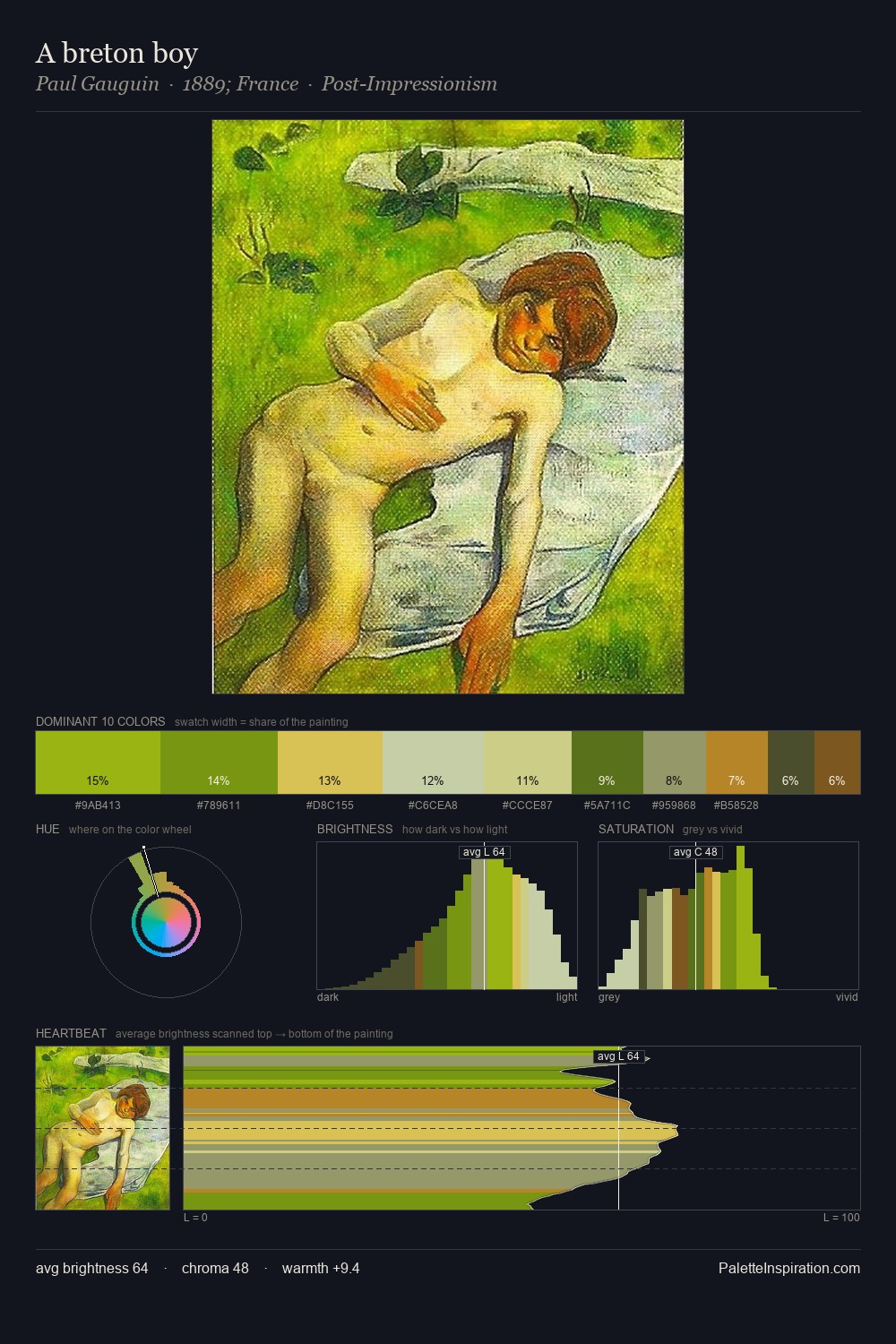Click the 'light' brightness axis label
Viewport: 896px width, 1344px height.
pyautogui.click(x=566, y=997)
